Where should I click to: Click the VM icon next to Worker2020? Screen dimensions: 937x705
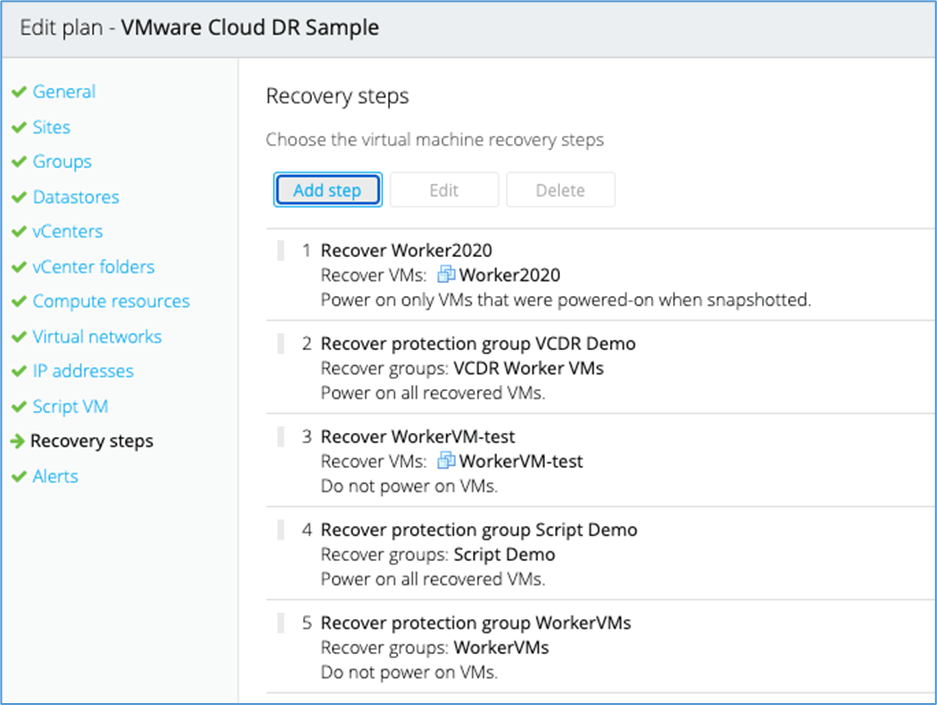446,275
